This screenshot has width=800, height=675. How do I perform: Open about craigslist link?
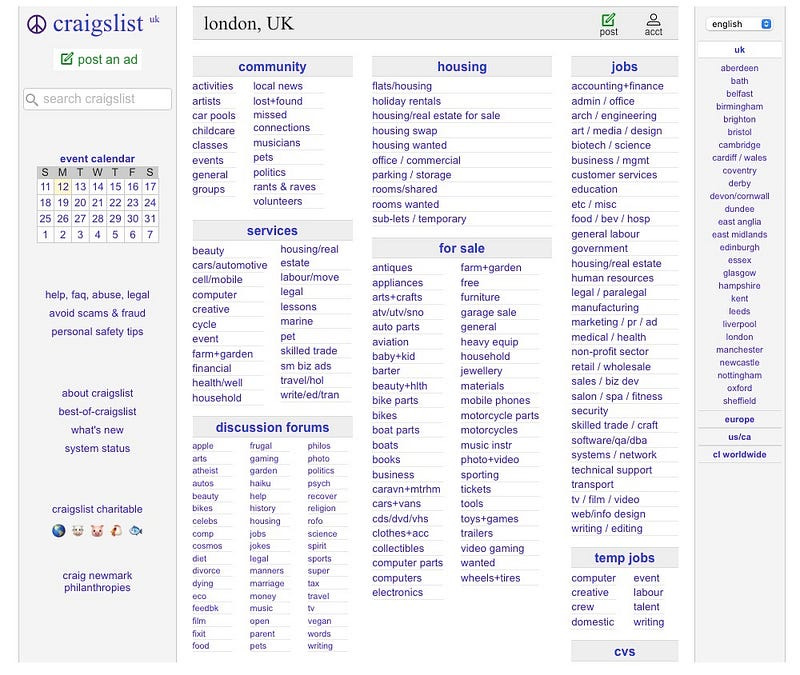pyautogui.click(x=97, y=393)
